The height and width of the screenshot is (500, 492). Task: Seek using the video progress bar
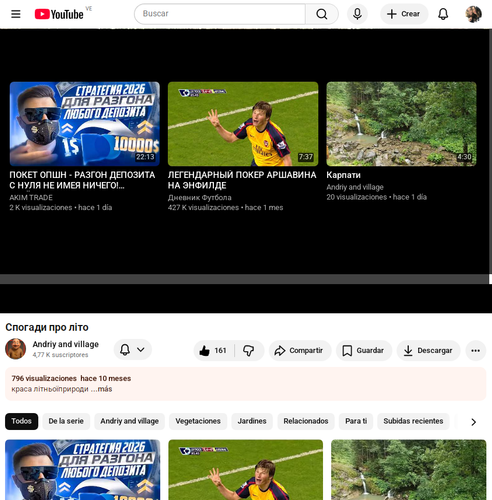[244, 279]
